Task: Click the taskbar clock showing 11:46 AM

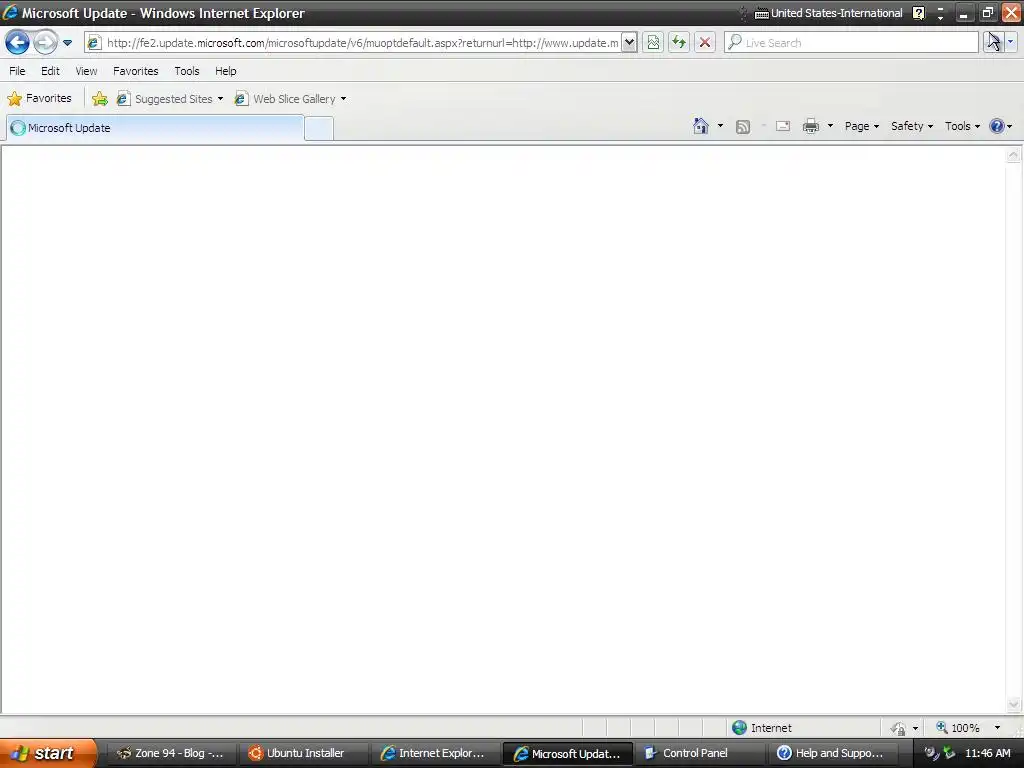Action: (987, 753)
